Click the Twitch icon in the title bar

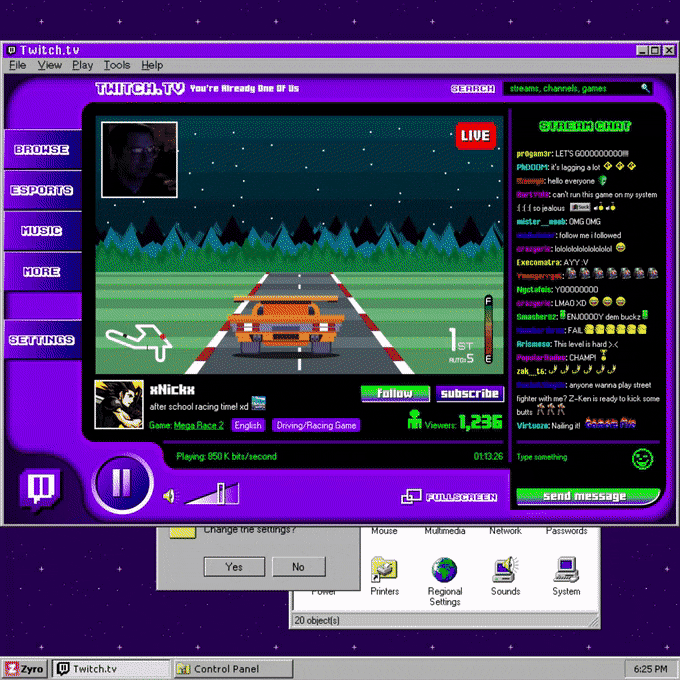pyautogui.click(x=12, y=50)
